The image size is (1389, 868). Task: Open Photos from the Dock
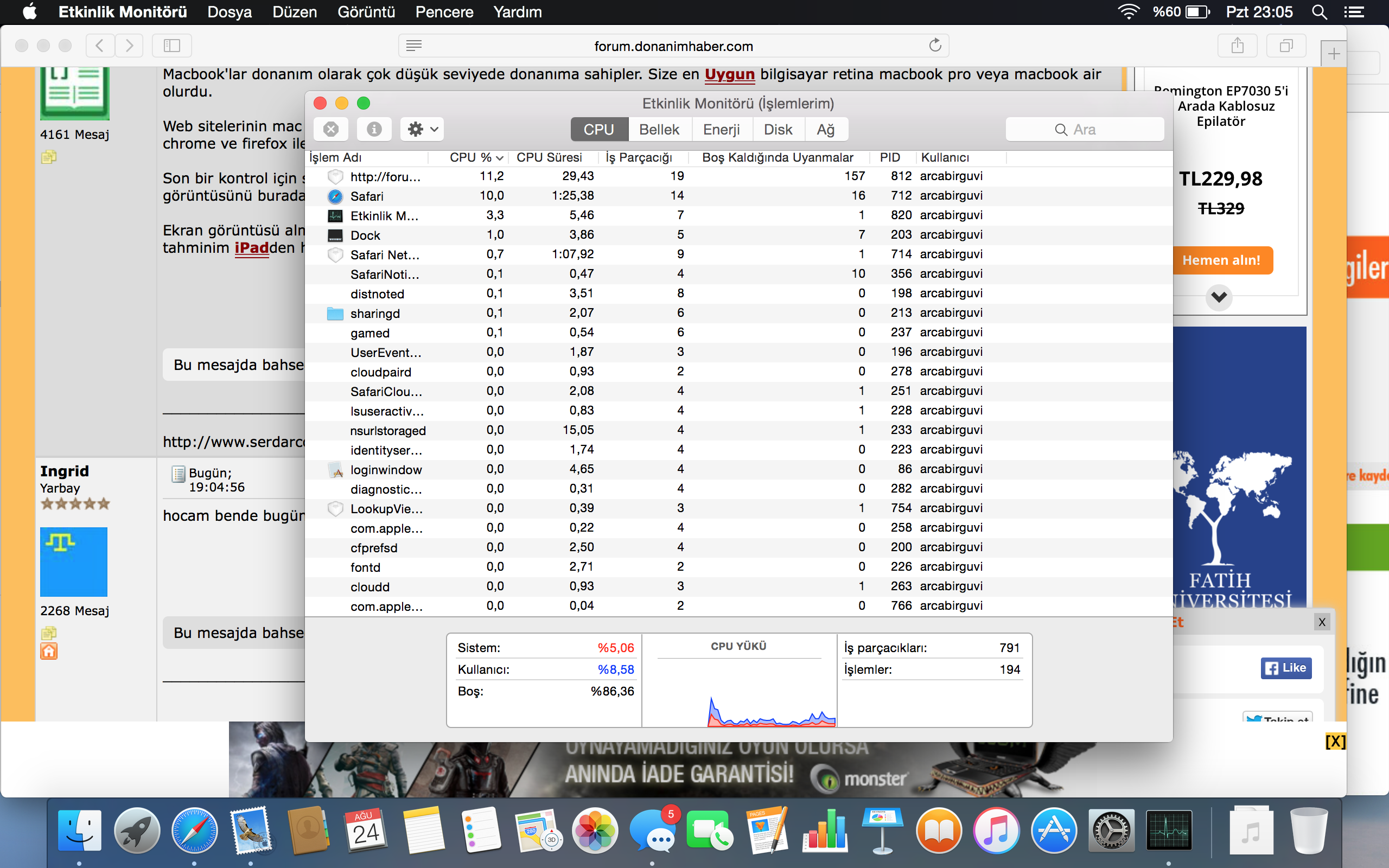[595, 830]
